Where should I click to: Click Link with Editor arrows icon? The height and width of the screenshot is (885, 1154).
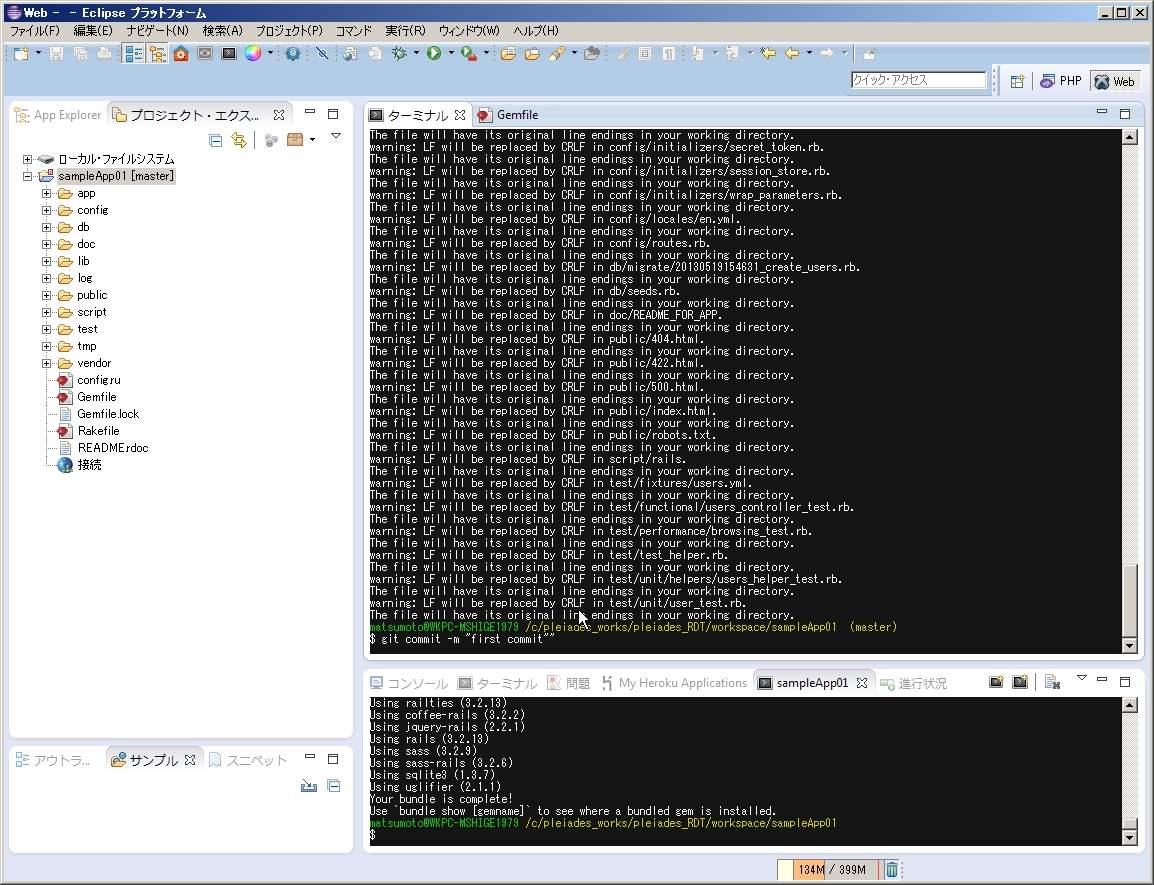tap(239, 140)
